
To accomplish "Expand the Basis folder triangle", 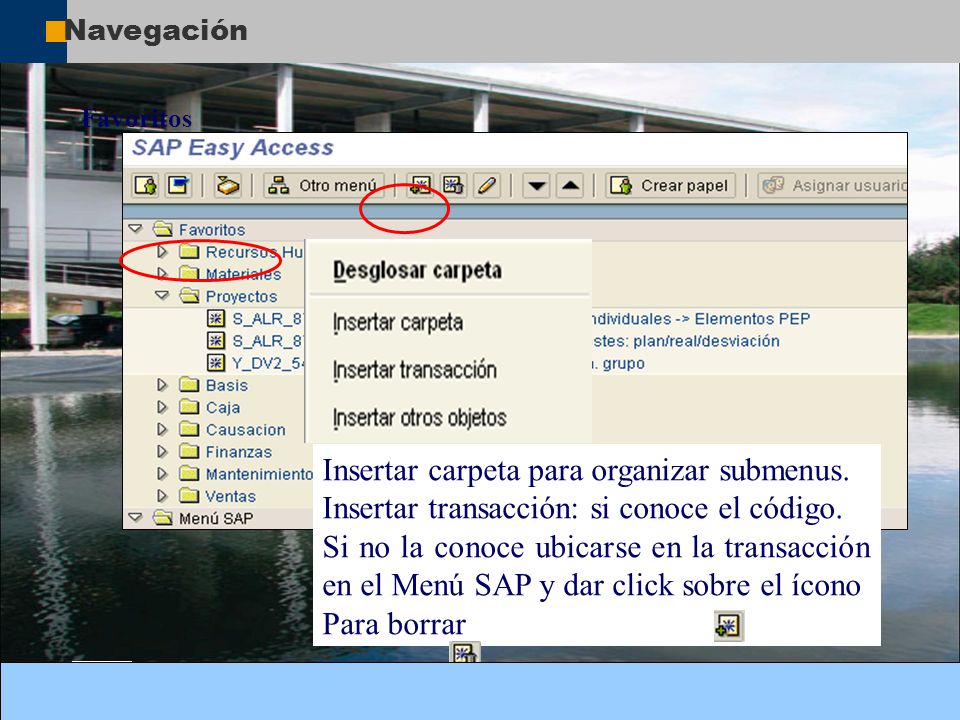I will [x=162, y=384].
